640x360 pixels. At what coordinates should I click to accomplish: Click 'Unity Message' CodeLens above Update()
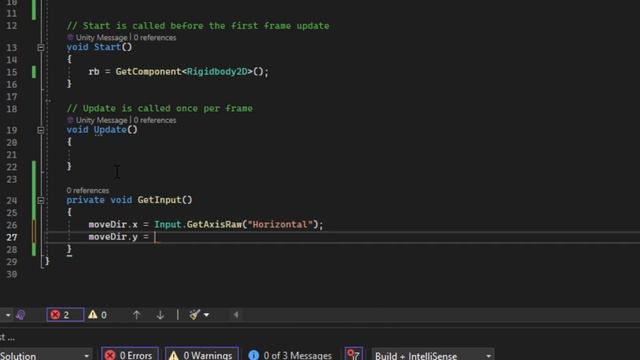[101, 120]
